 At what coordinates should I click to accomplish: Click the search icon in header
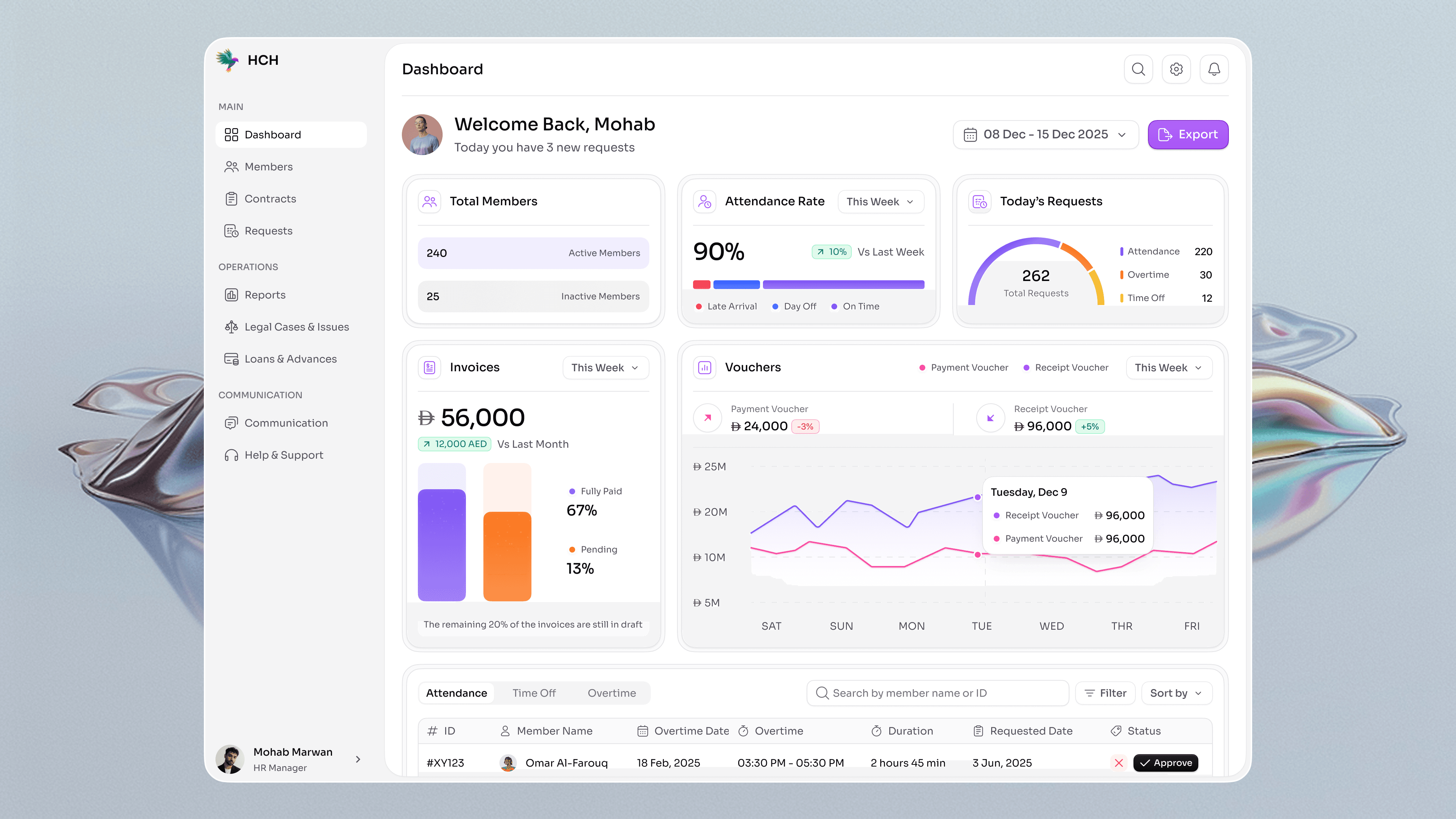1138,69
